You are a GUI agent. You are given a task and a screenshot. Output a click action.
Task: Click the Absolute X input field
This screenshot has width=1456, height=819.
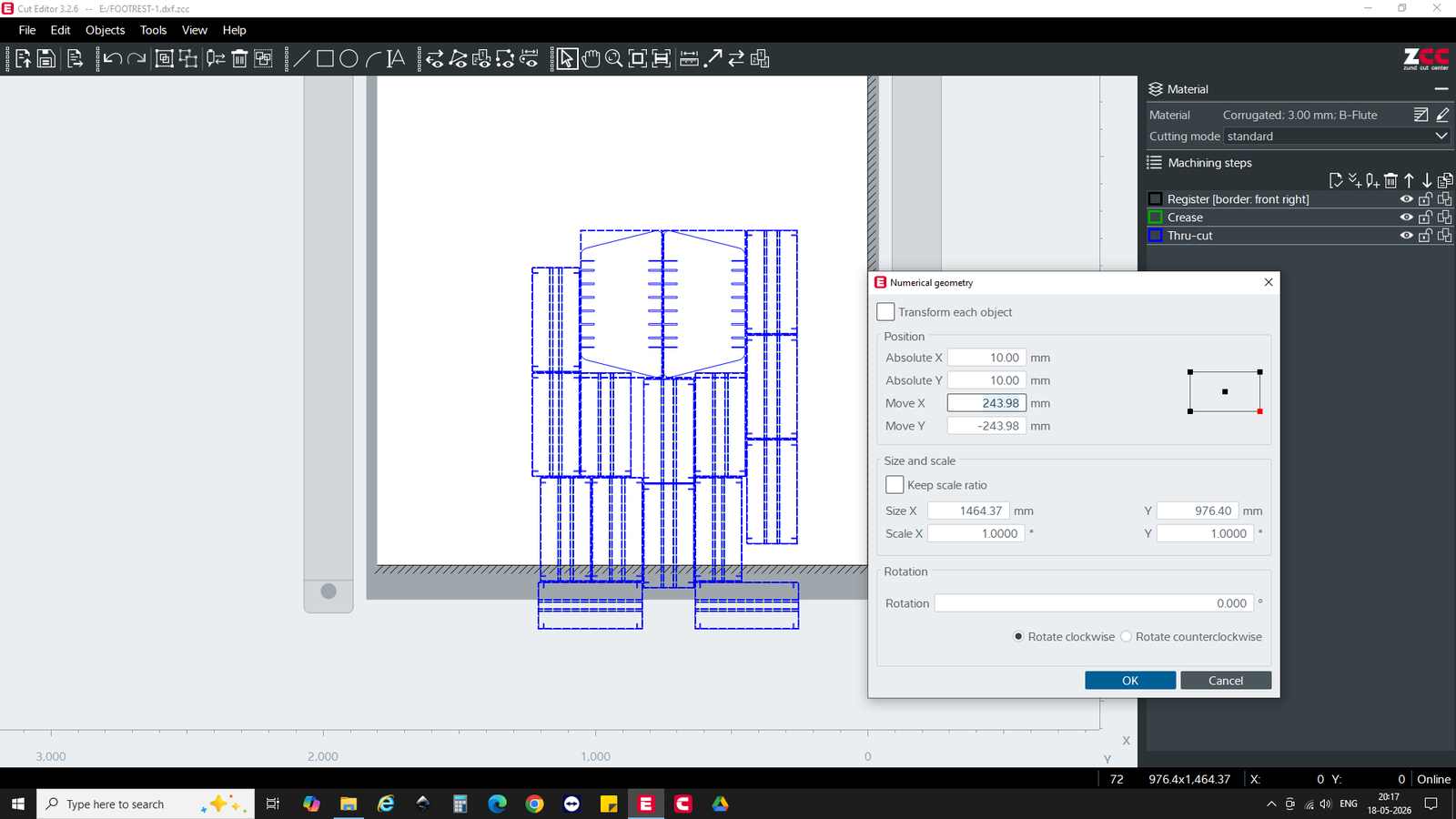click(x=986, y=358)
